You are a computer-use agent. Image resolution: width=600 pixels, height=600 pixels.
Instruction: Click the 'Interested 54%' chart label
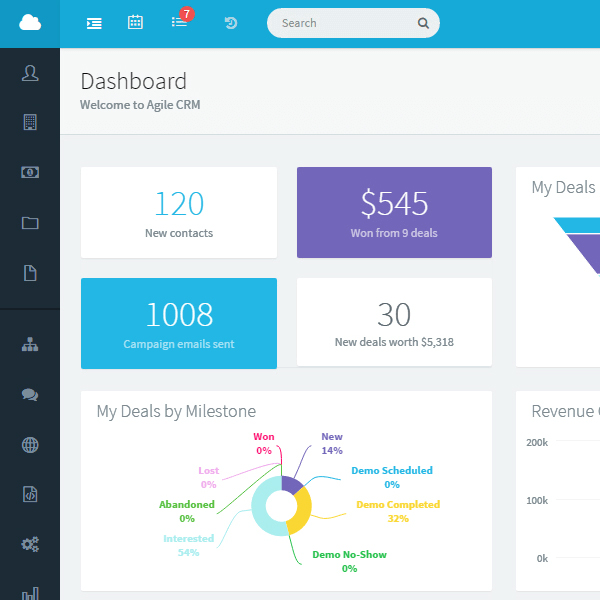click(x=188, y=545)
